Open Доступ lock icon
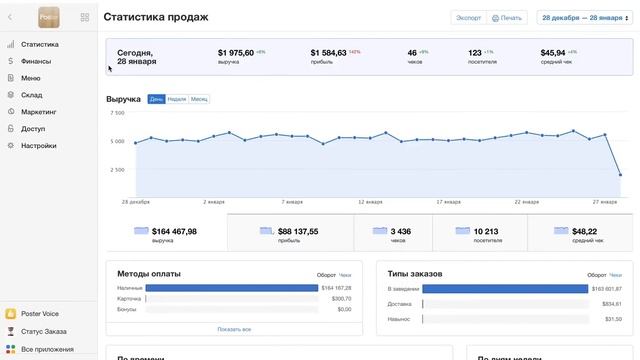 [11, 128]
